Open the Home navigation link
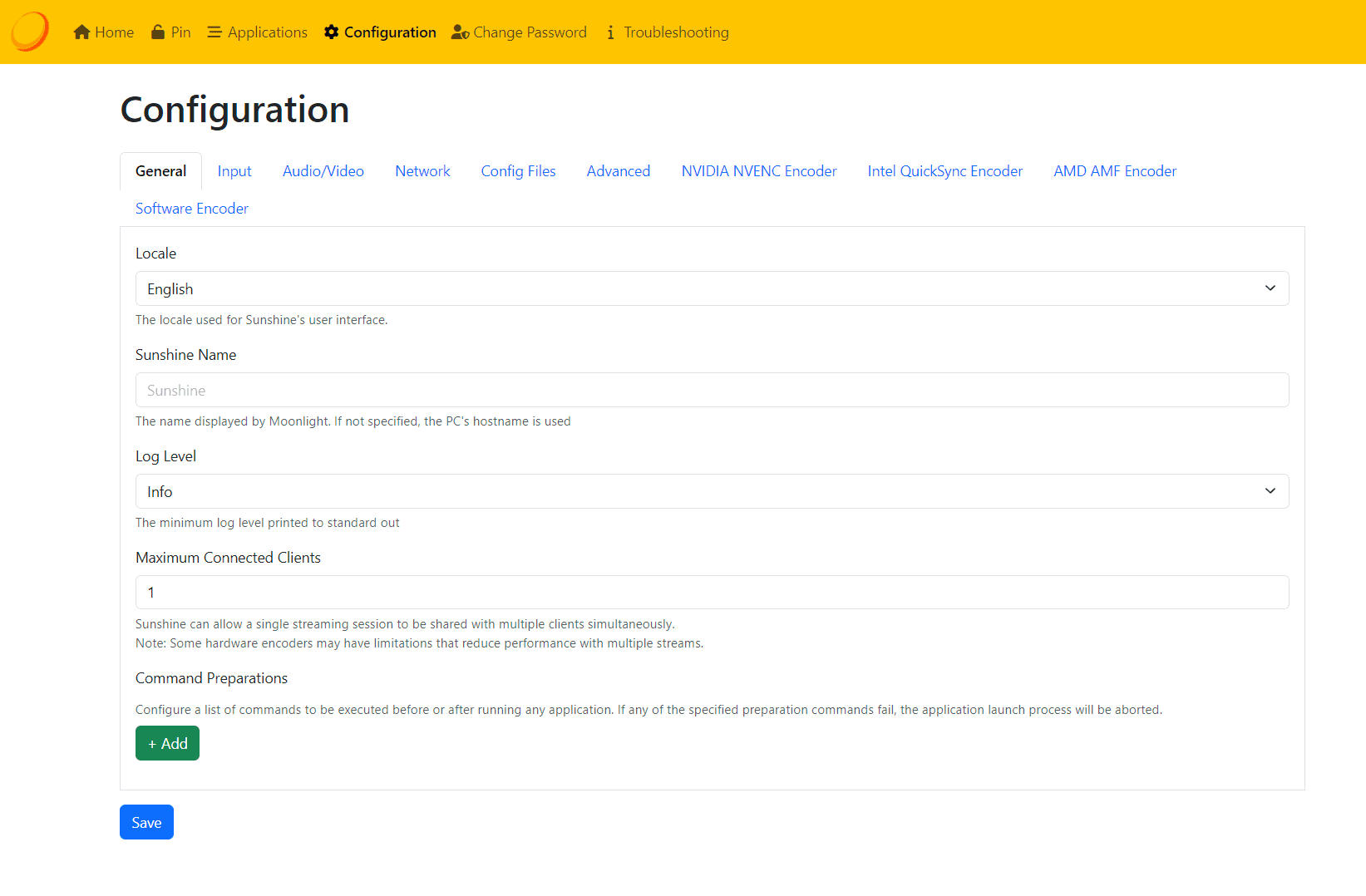1366x896 pixels. [104, 32]
